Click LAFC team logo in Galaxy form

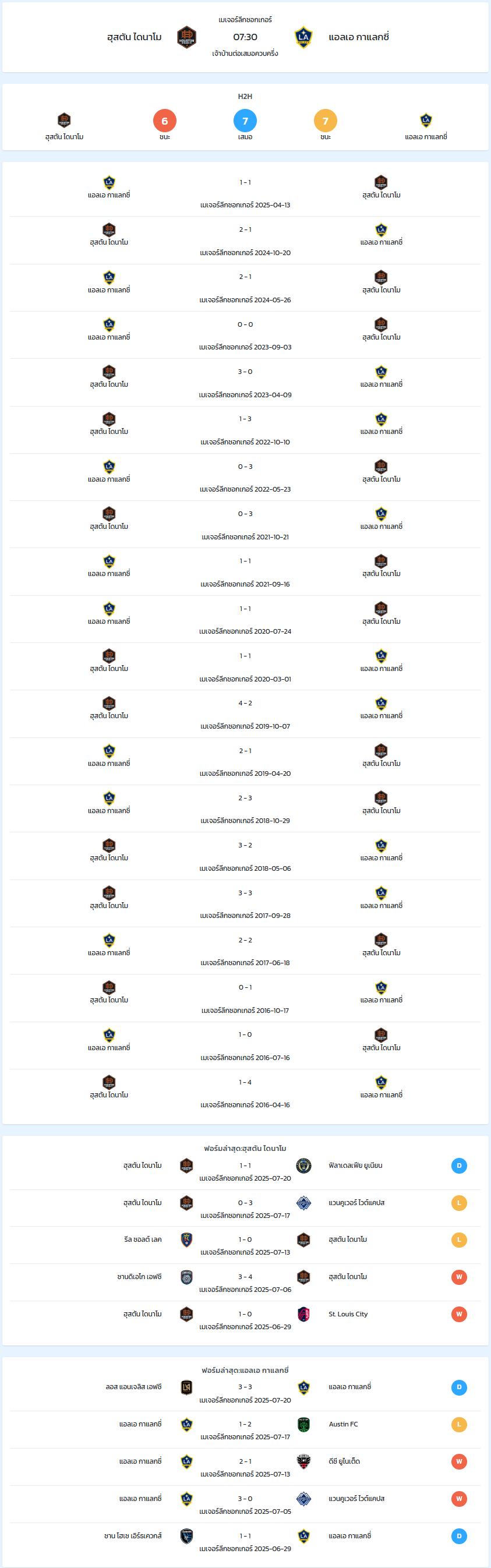(187, 1387)
